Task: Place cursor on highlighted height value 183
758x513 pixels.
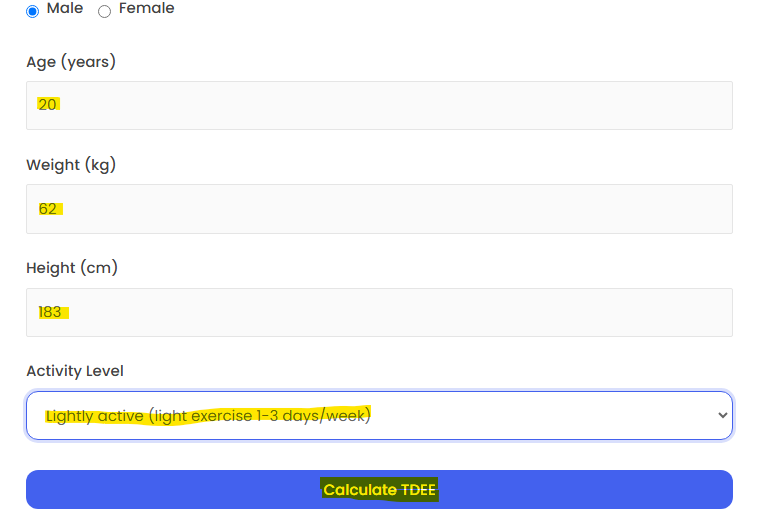Action: click(x=51, y=312)
